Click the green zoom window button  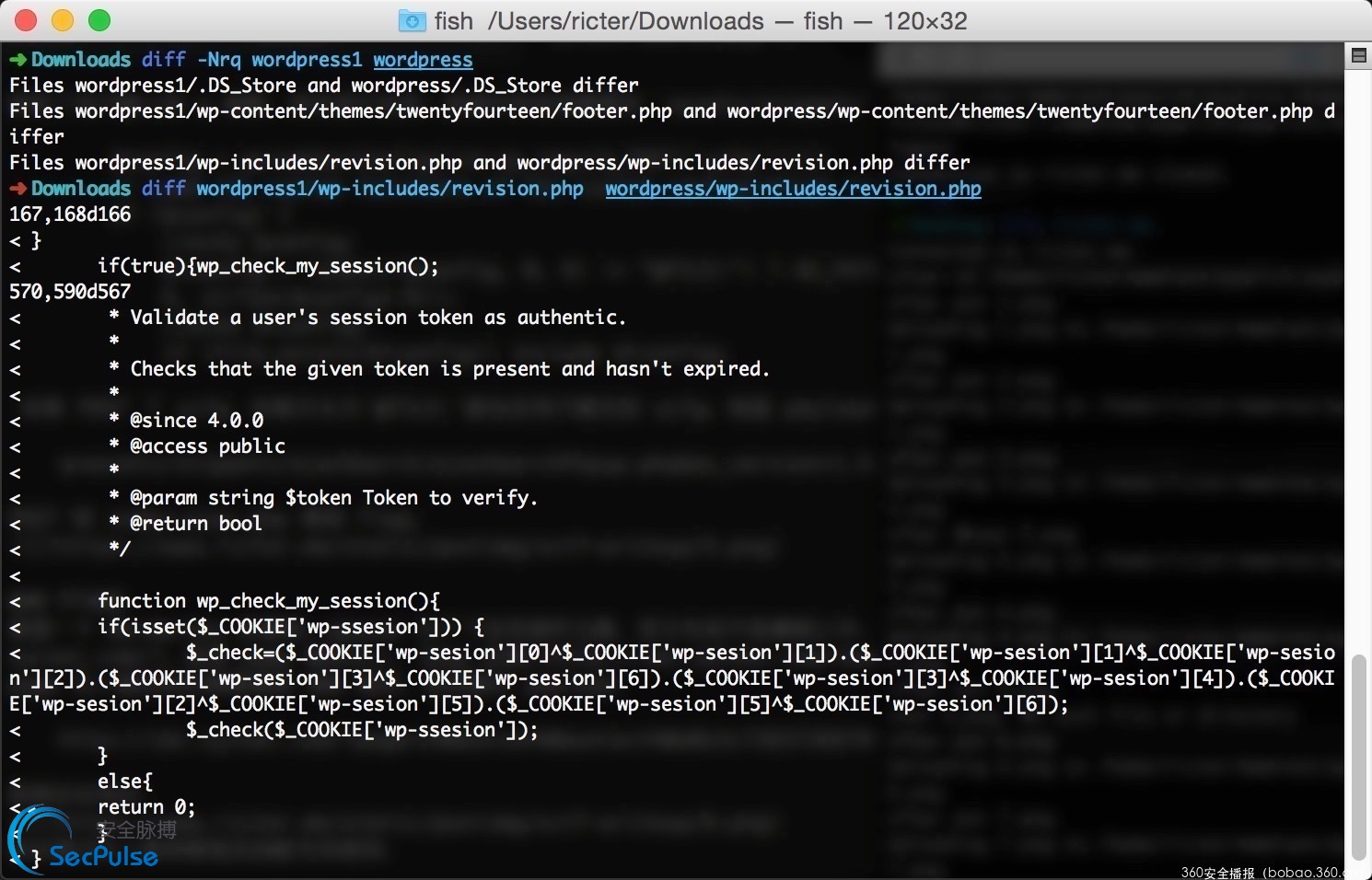(x=99, y=20)
